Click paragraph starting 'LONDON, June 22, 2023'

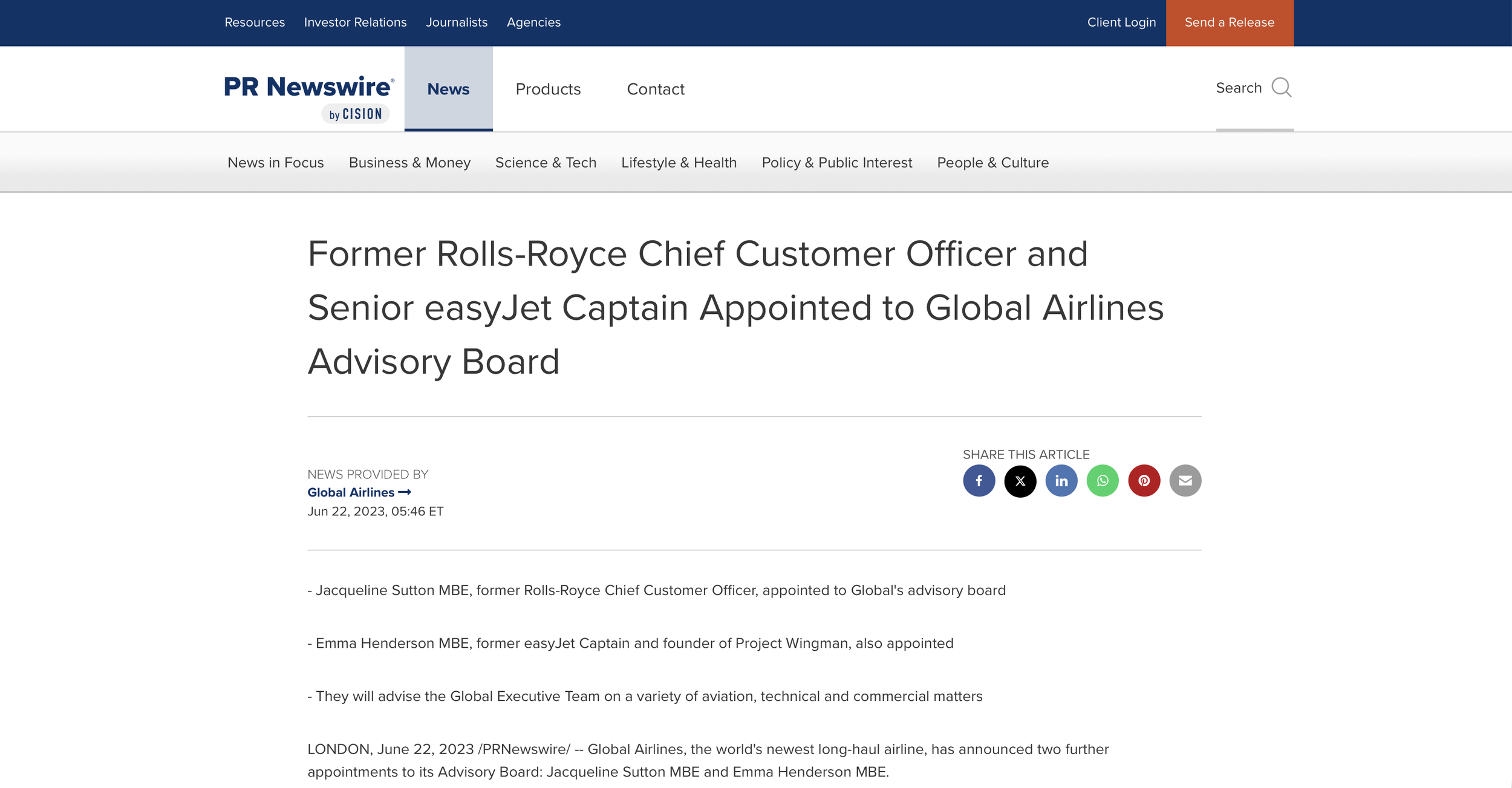pyautogui.click(x=708, y=761)
